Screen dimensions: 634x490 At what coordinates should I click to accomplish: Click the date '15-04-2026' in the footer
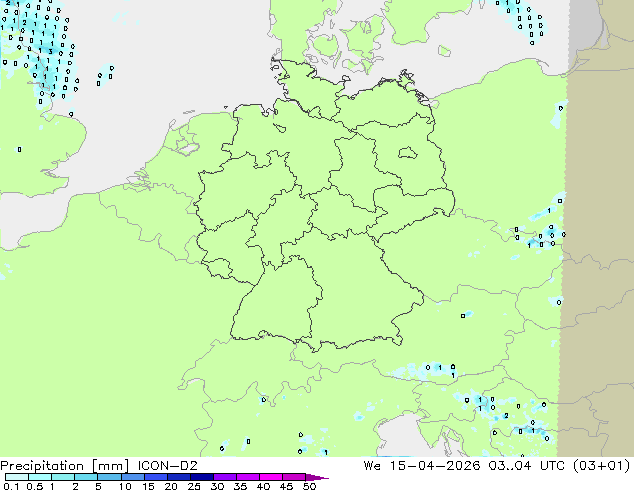(x=435, y=466)
